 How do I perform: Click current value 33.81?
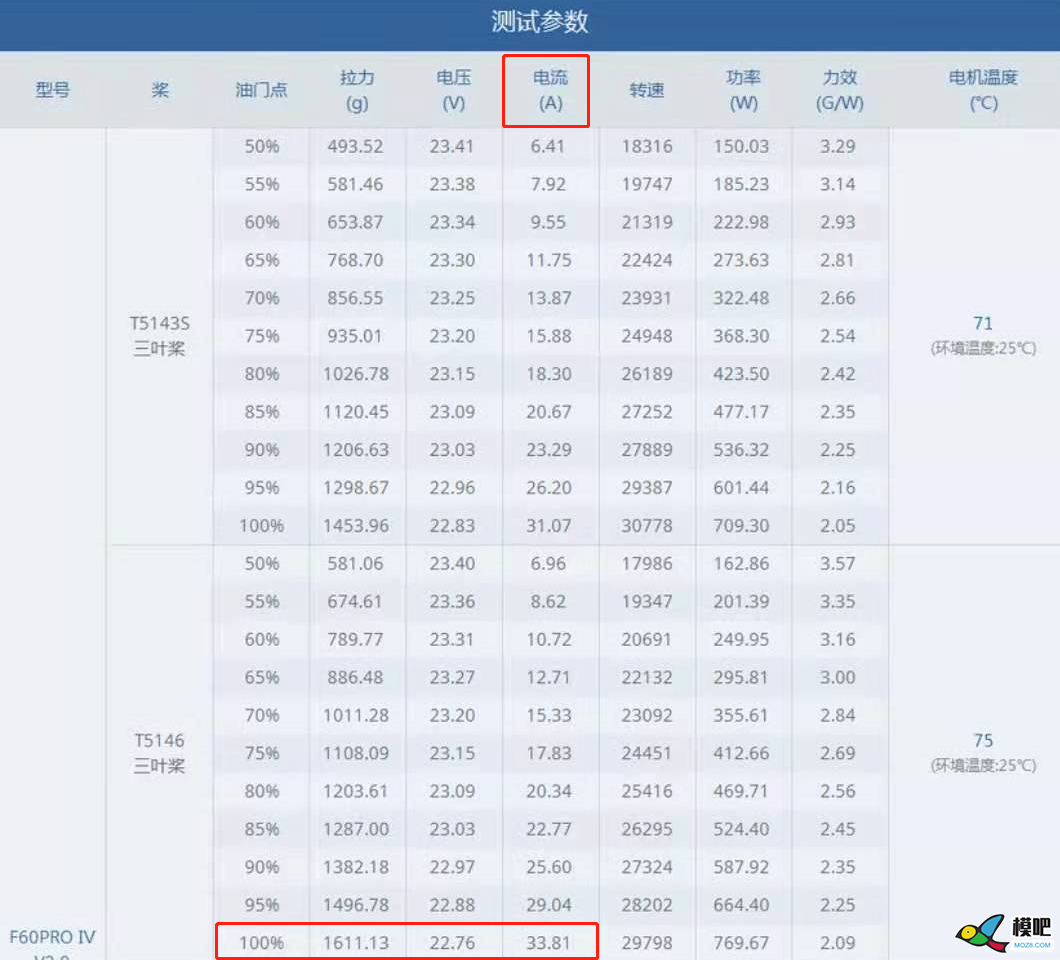tap(549, 942)
